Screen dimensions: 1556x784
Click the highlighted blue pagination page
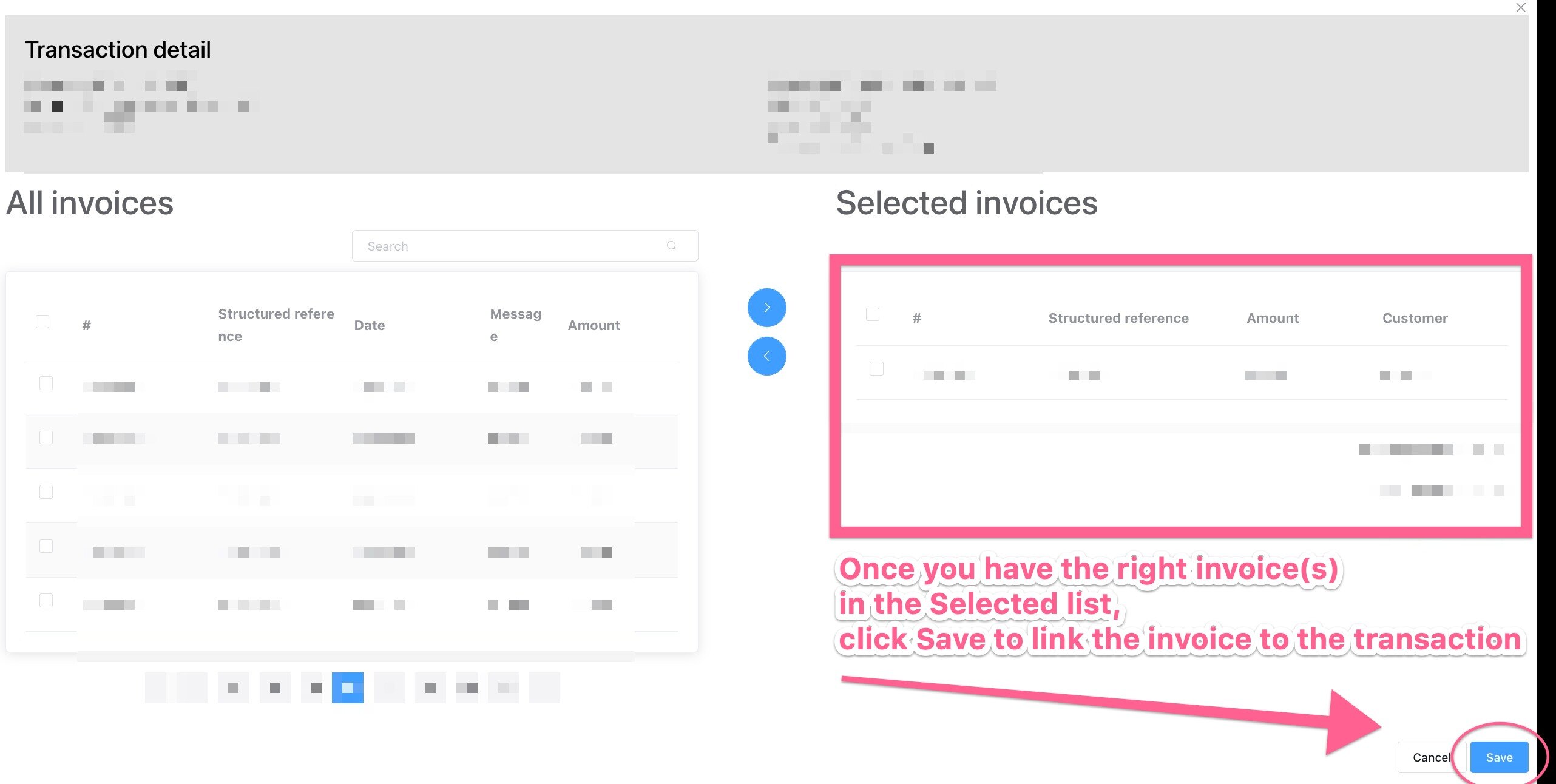coord(349,688)
